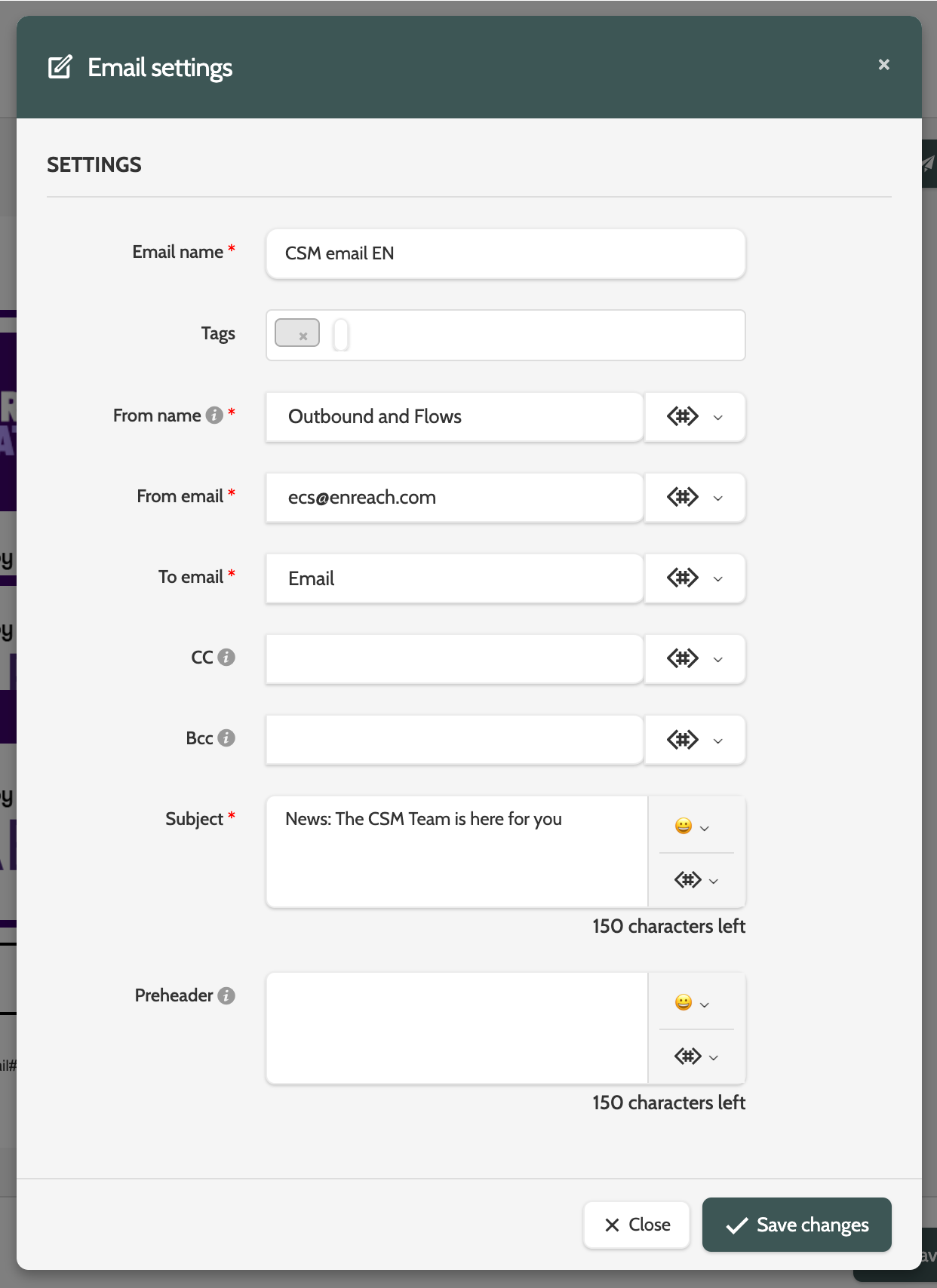
Task: Click the Email settings edit icon
Action: pos(60,67)
